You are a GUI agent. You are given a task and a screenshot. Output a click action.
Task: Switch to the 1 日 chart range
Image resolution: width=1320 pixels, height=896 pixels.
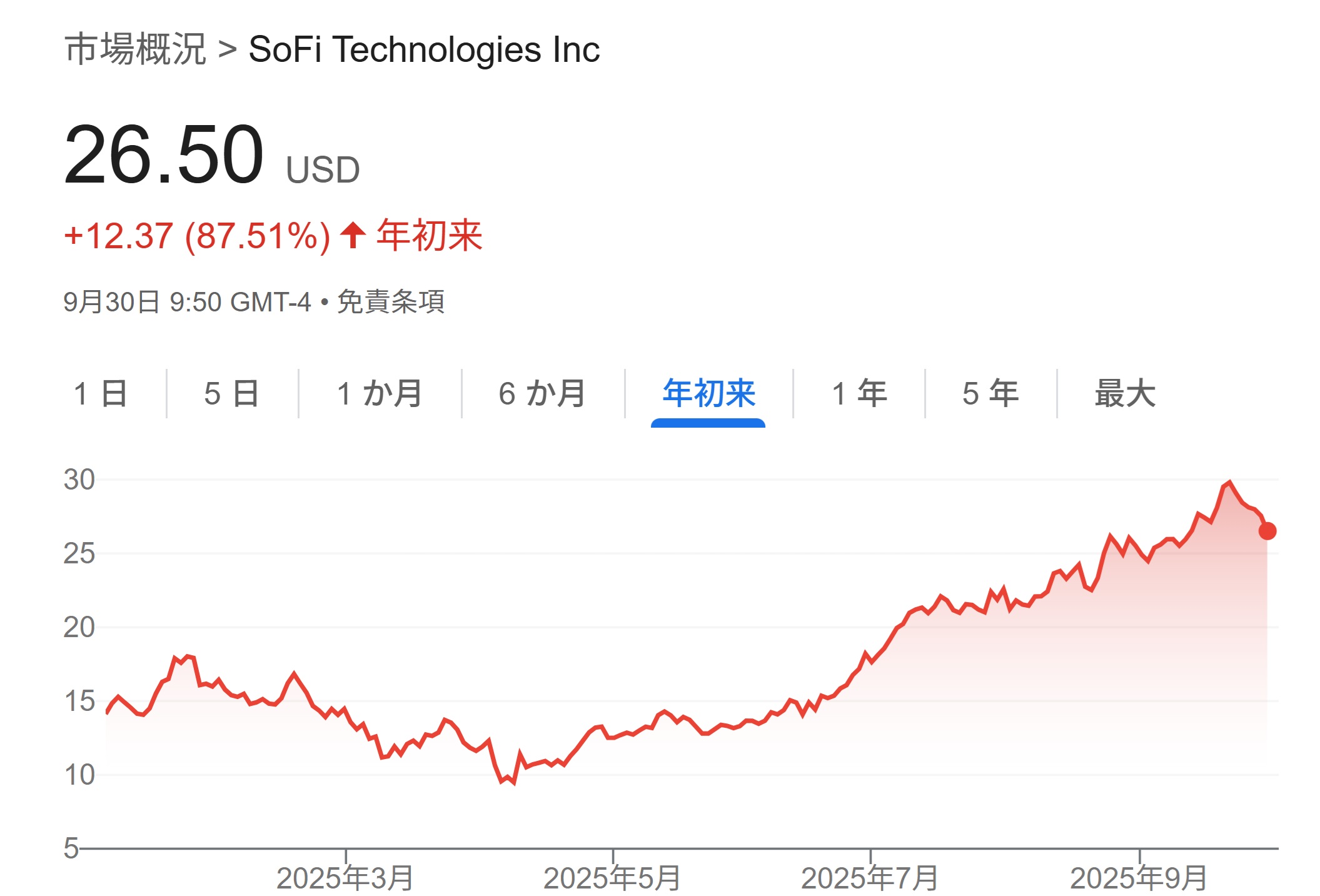(x=100, y=393)
